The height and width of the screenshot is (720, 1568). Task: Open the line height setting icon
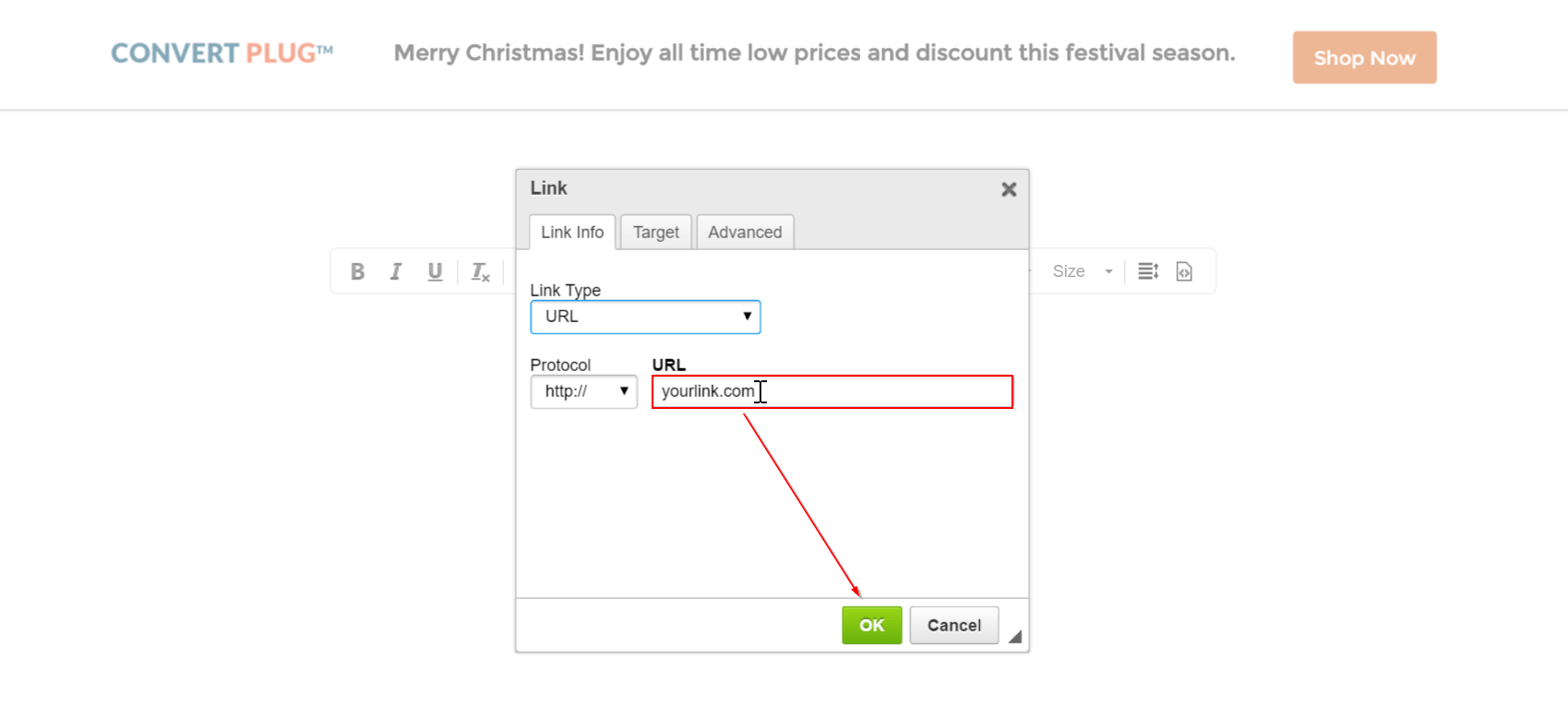[x=1147, y=270]
